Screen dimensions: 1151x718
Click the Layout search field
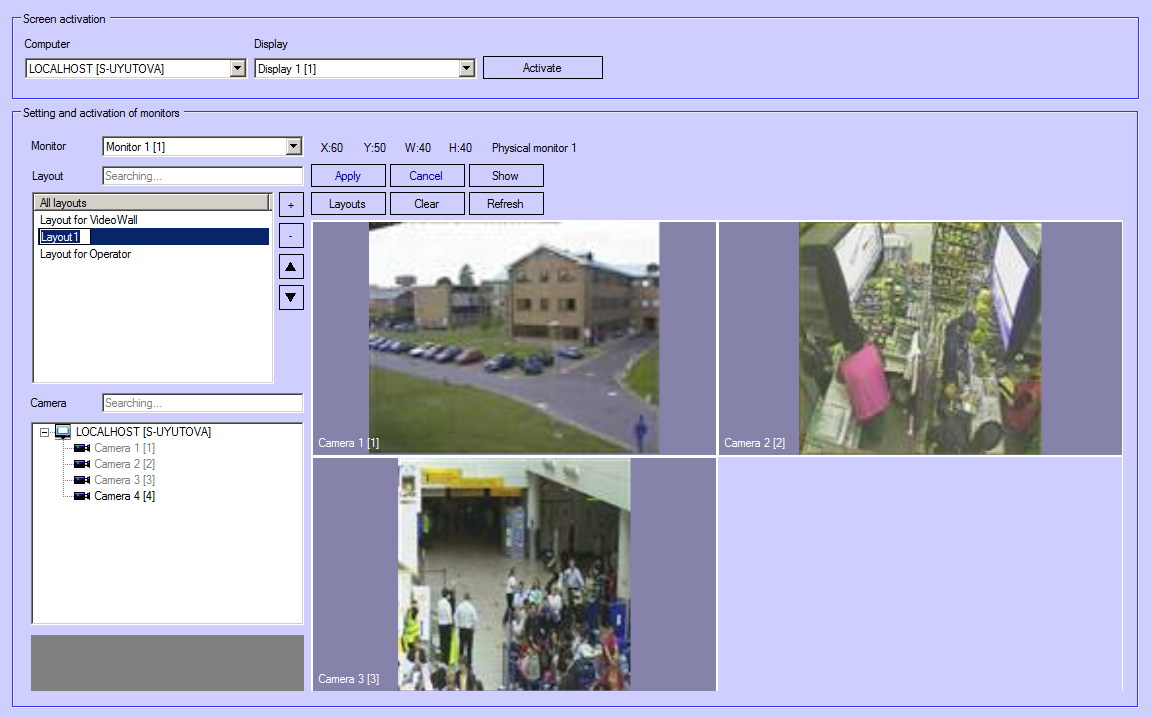tap(202, 176)
